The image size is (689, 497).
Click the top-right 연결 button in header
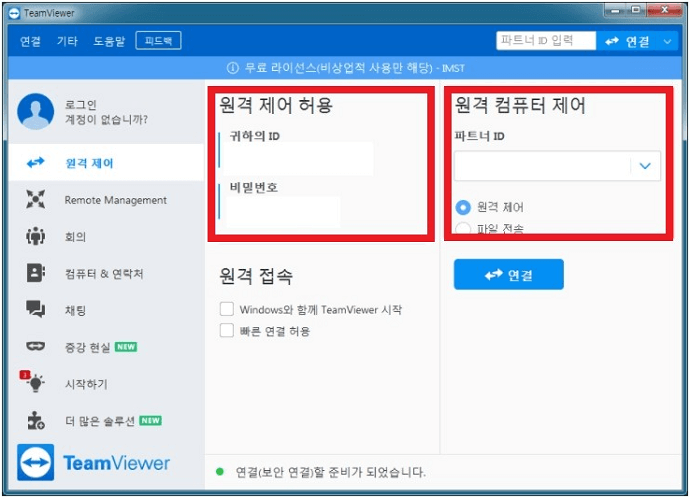coord(627,42)
